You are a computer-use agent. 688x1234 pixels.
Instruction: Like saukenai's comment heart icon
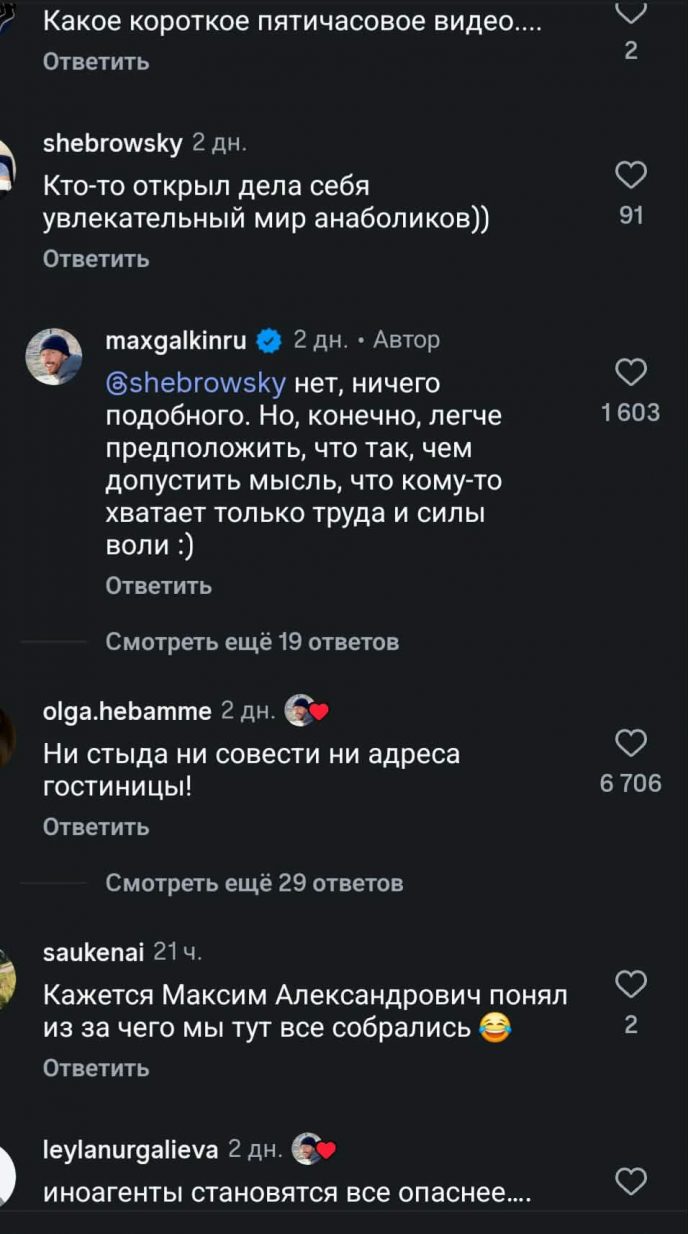click(x=631, y=984)
